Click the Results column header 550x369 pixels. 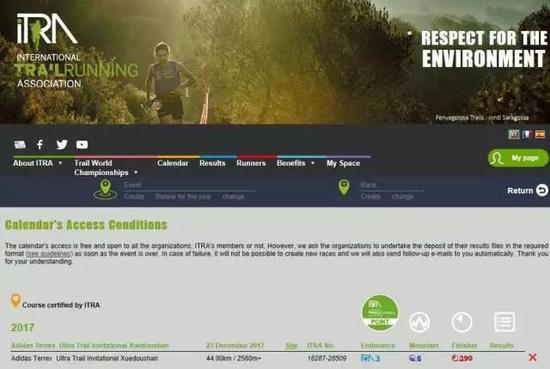pyautogui.click(x=501, y=345)
